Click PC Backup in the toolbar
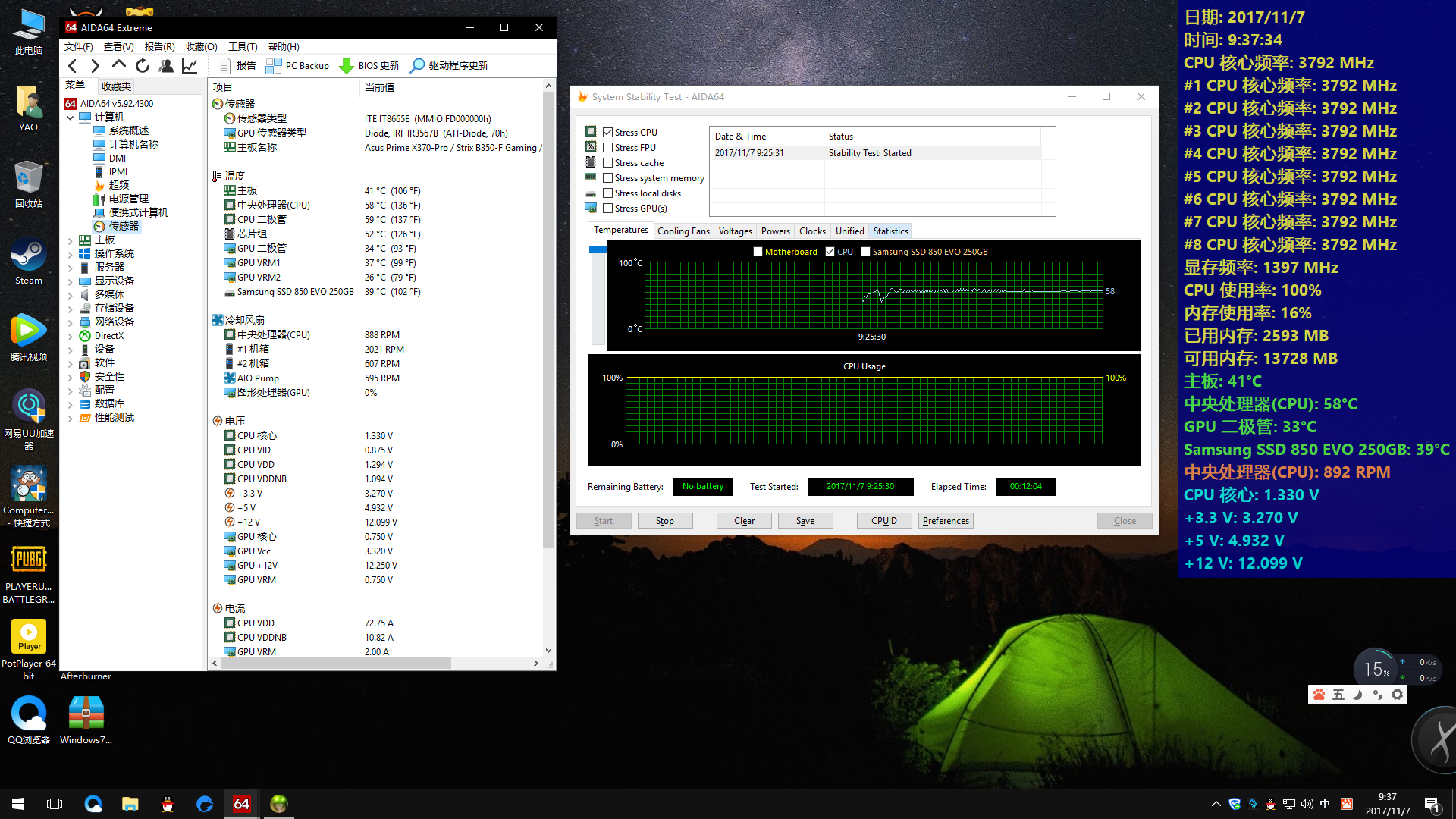Image resolution: width=1456 pixels, height=819 pixels. point(297,66)
